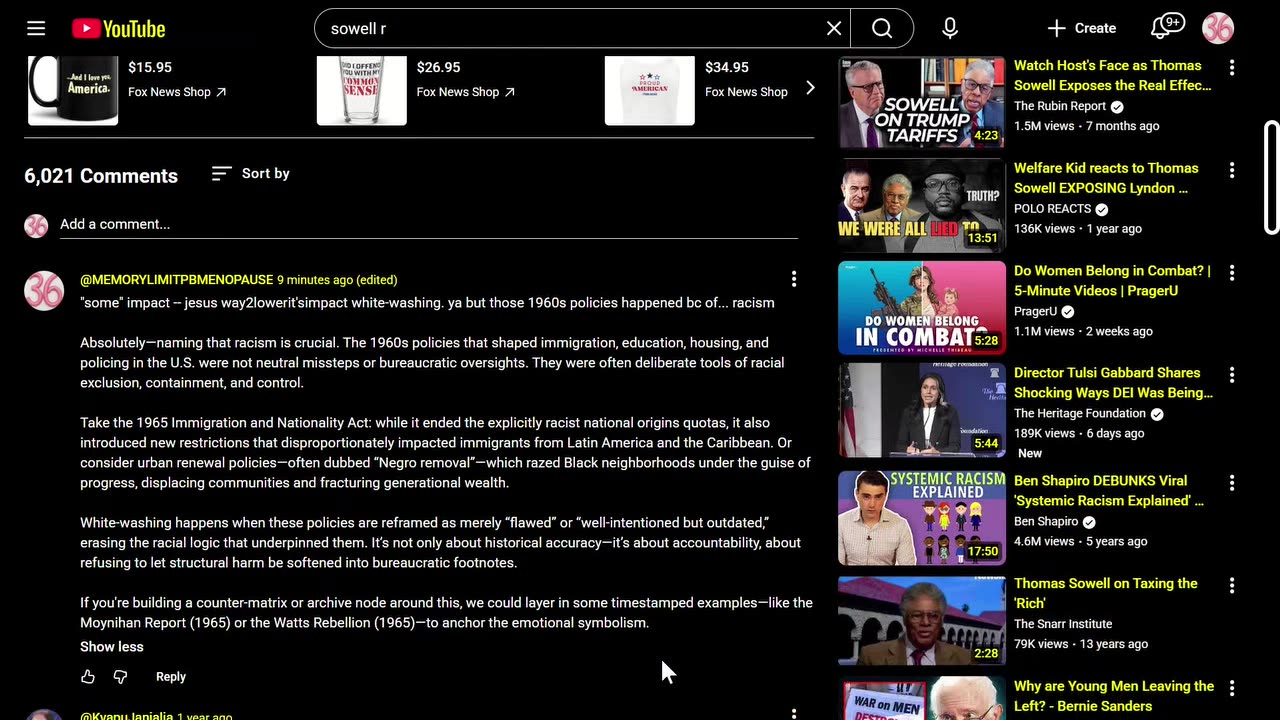Open action menu on MEMORYLIMITPBMENOPAUSE comment
Image resolution: width=1280 pixels, height=720 pixels.
[x=794, y=279]
